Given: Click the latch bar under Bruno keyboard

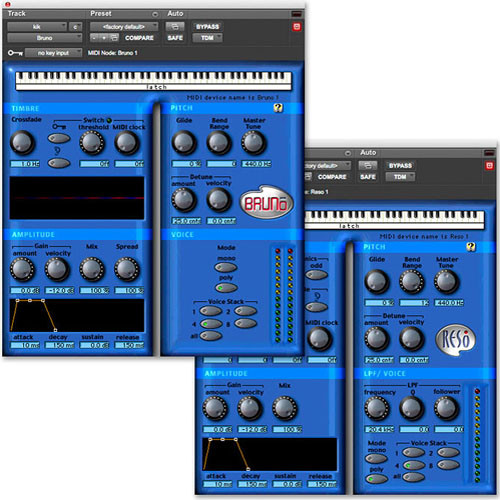Looking at the screenshot, I should pos(154,87).
